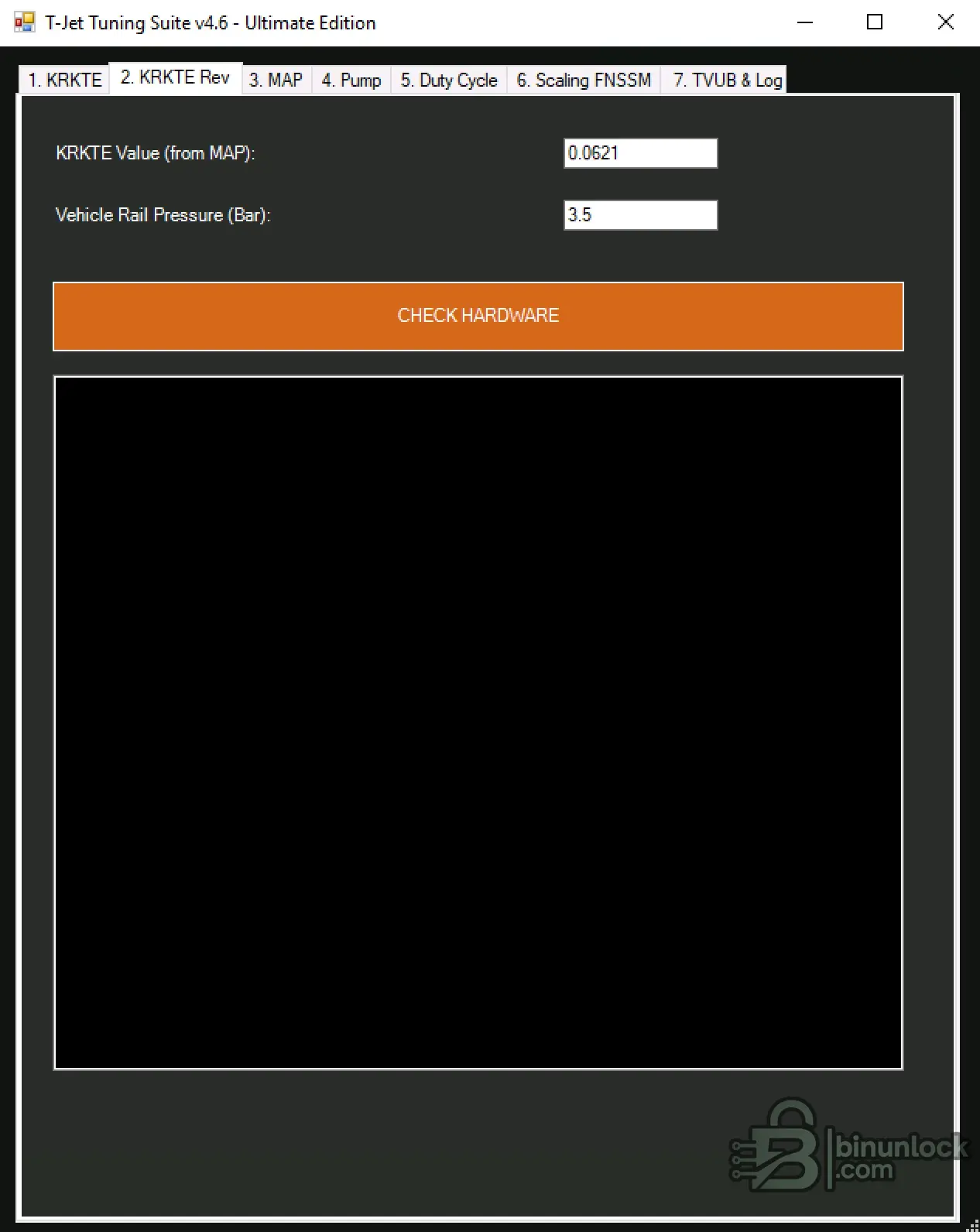The image size is (980, 1232).
Task: Minimize the T-Jet Tuning Suite window
Action: point(805,22)
